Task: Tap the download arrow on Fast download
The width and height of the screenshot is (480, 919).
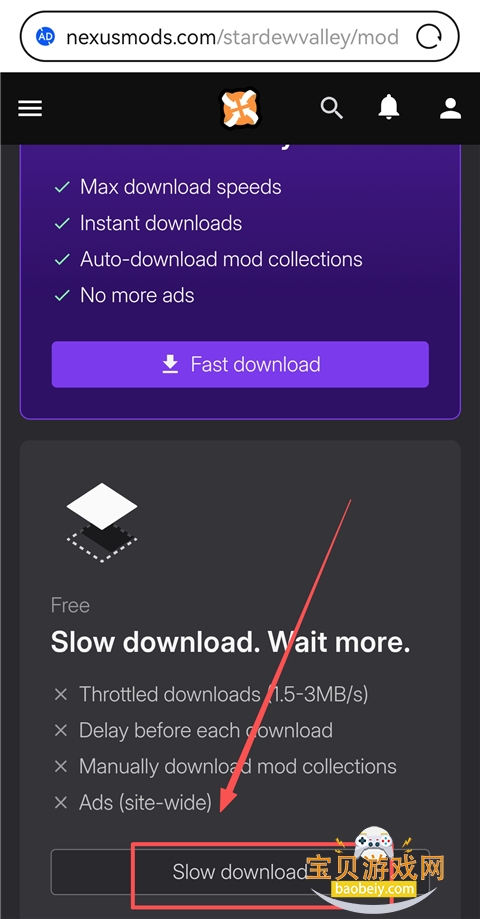Action: point(170,364)
